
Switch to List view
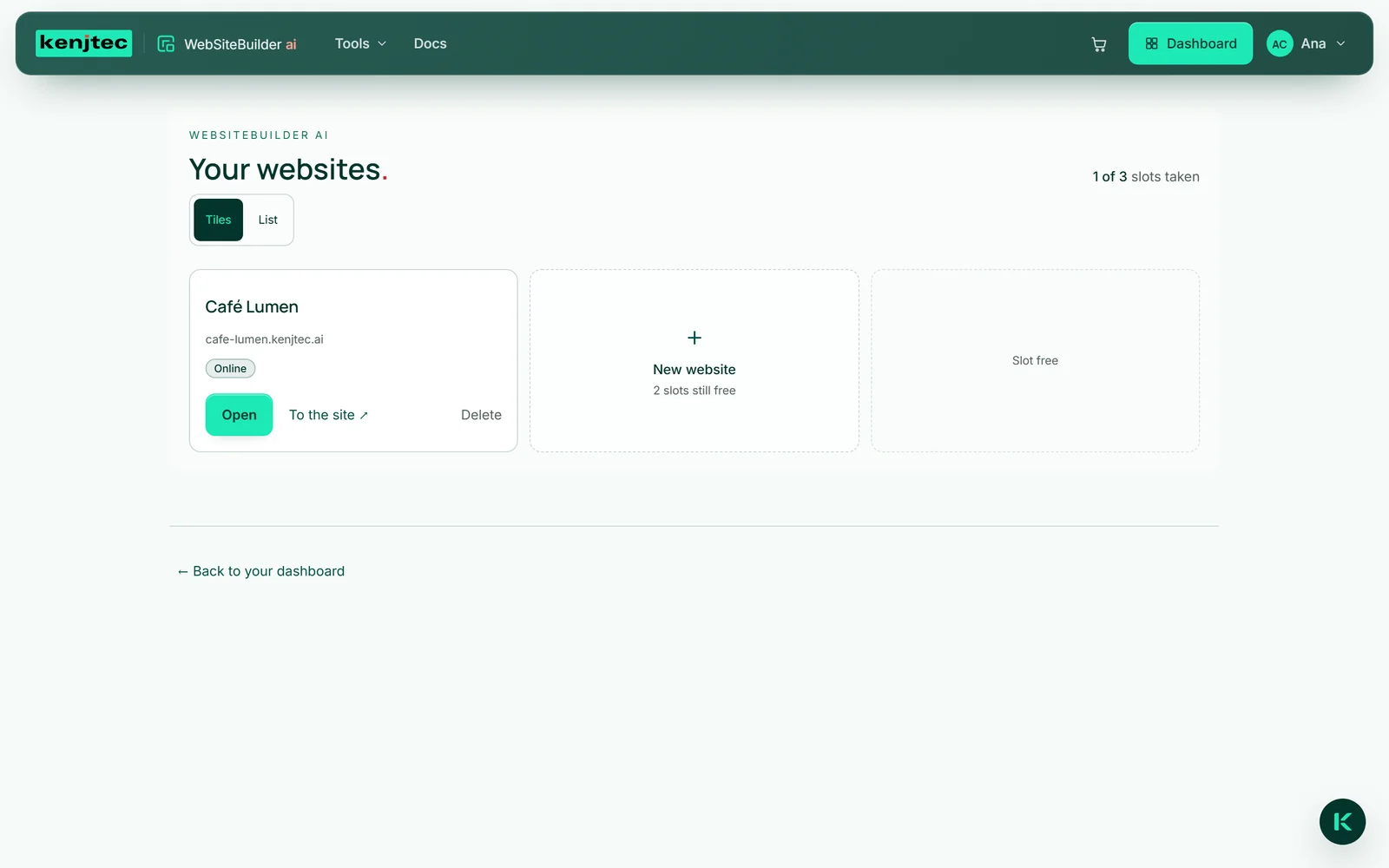(268, 220)
